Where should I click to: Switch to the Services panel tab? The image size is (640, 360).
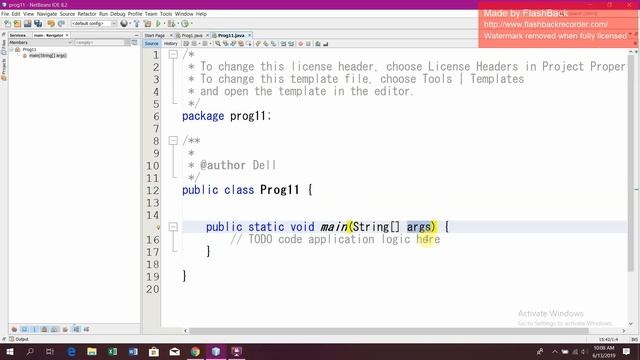coord(18,36)
